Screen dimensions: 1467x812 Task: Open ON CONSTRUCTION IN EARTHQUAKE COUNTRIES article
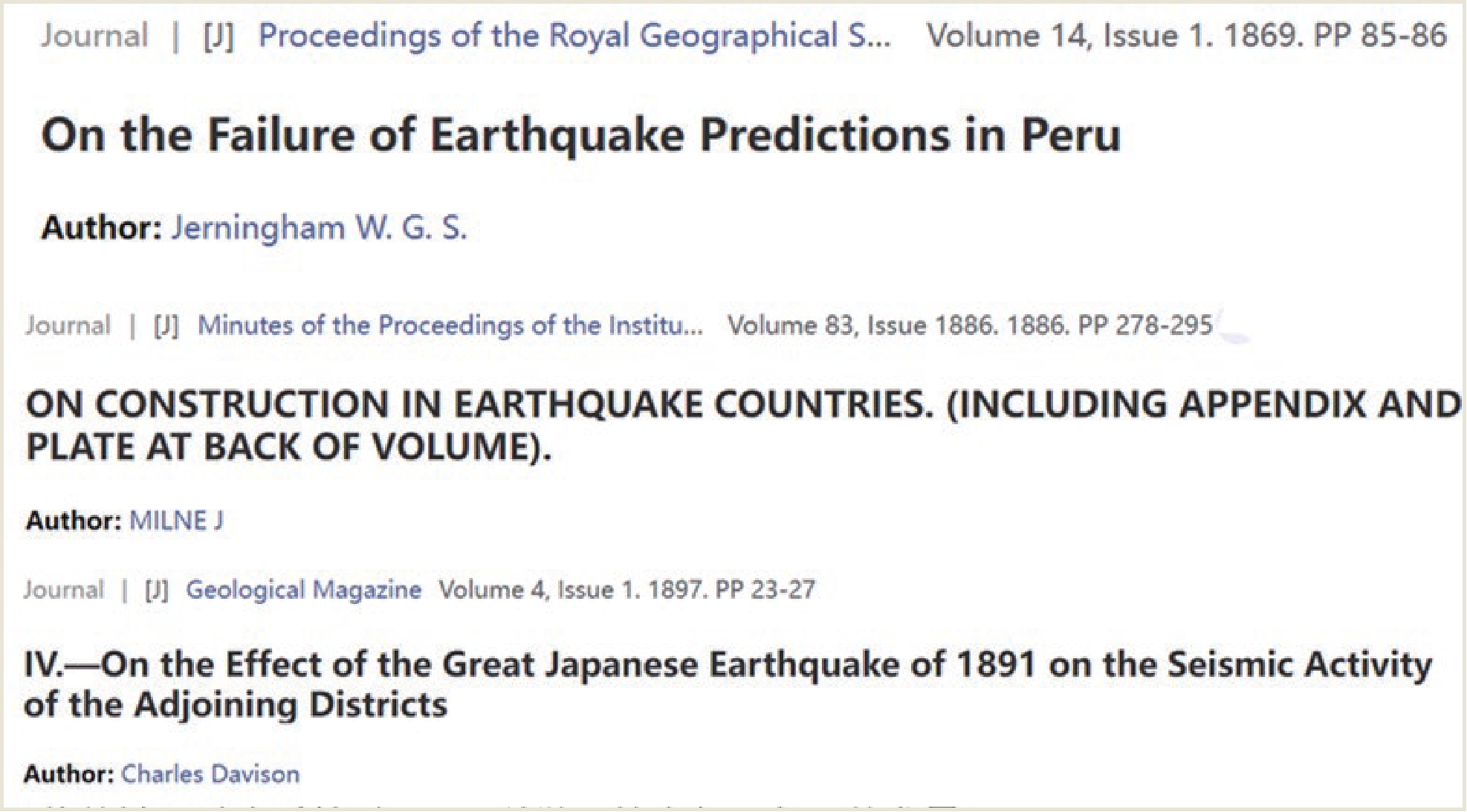[743, 426]
